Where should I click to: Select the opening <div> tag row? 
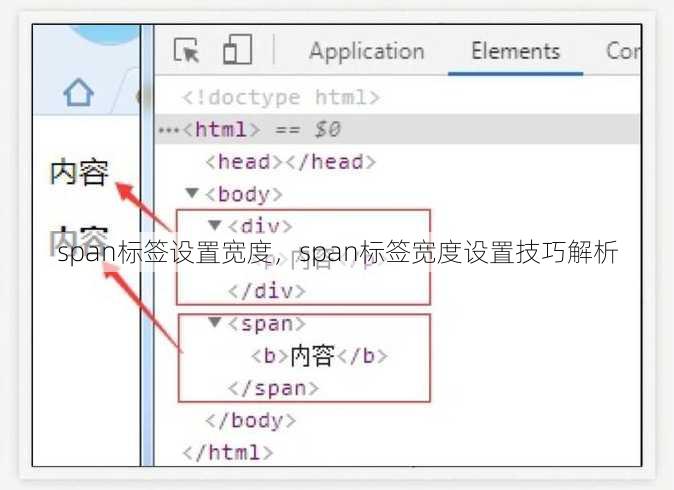260,226
